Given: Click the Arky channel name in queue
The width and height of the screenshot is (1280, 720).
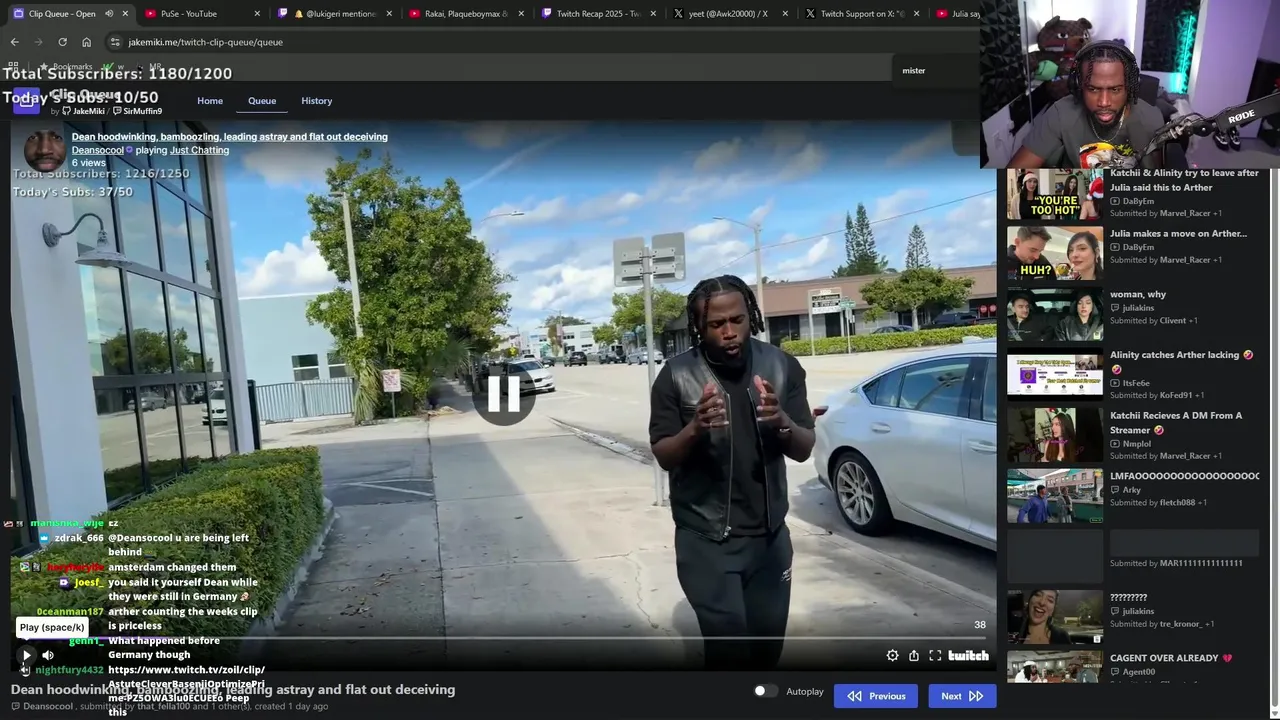Looking at the screenshot, I should [1131, 490].
